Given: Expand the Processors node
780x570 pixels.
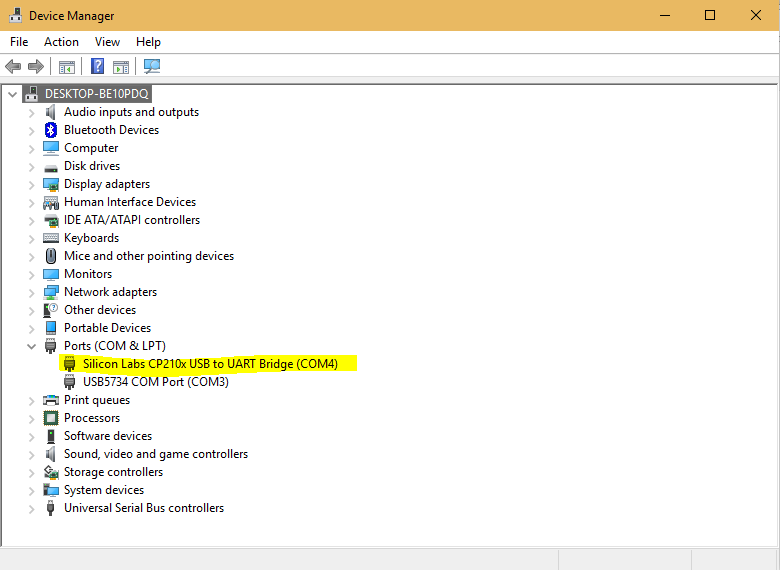Looking at the screenshot, I should click(31, 419).
